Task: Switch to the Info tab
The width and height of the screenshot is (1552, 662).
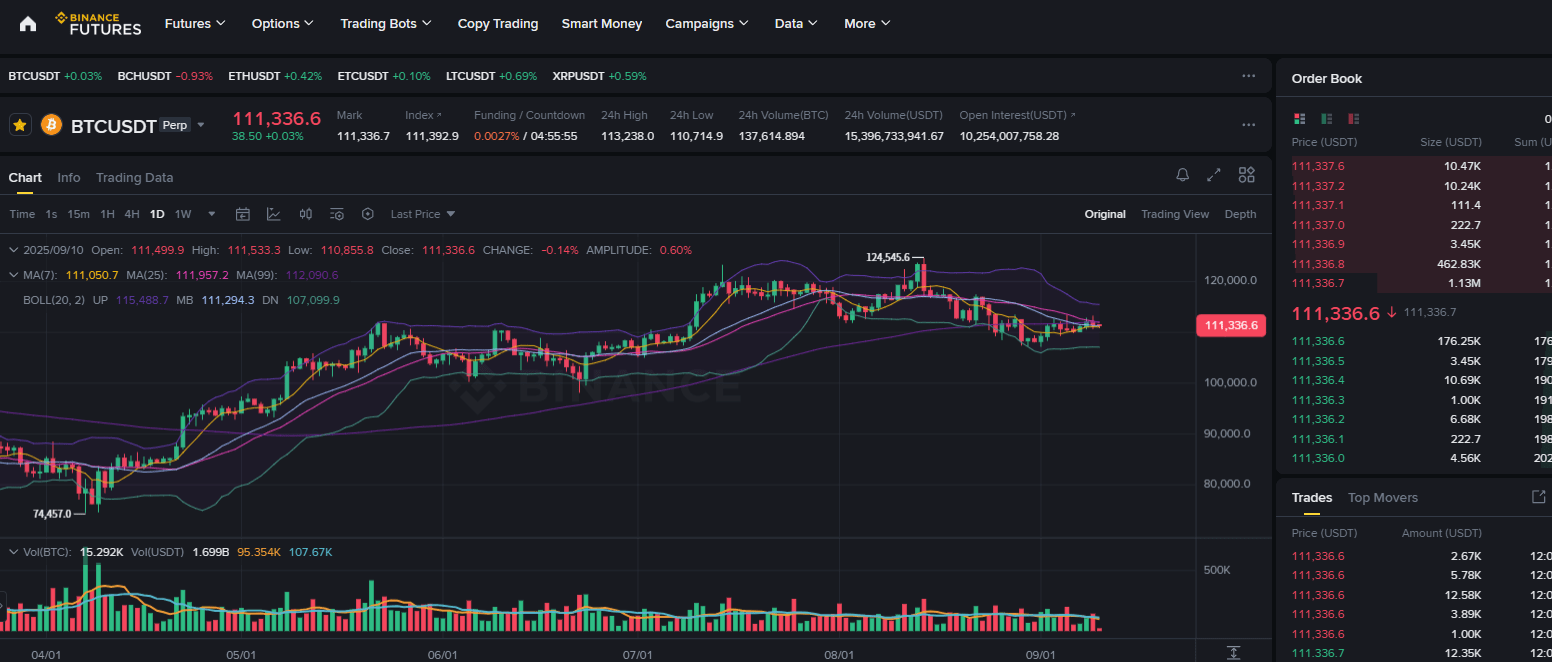Action: (69, 178)
